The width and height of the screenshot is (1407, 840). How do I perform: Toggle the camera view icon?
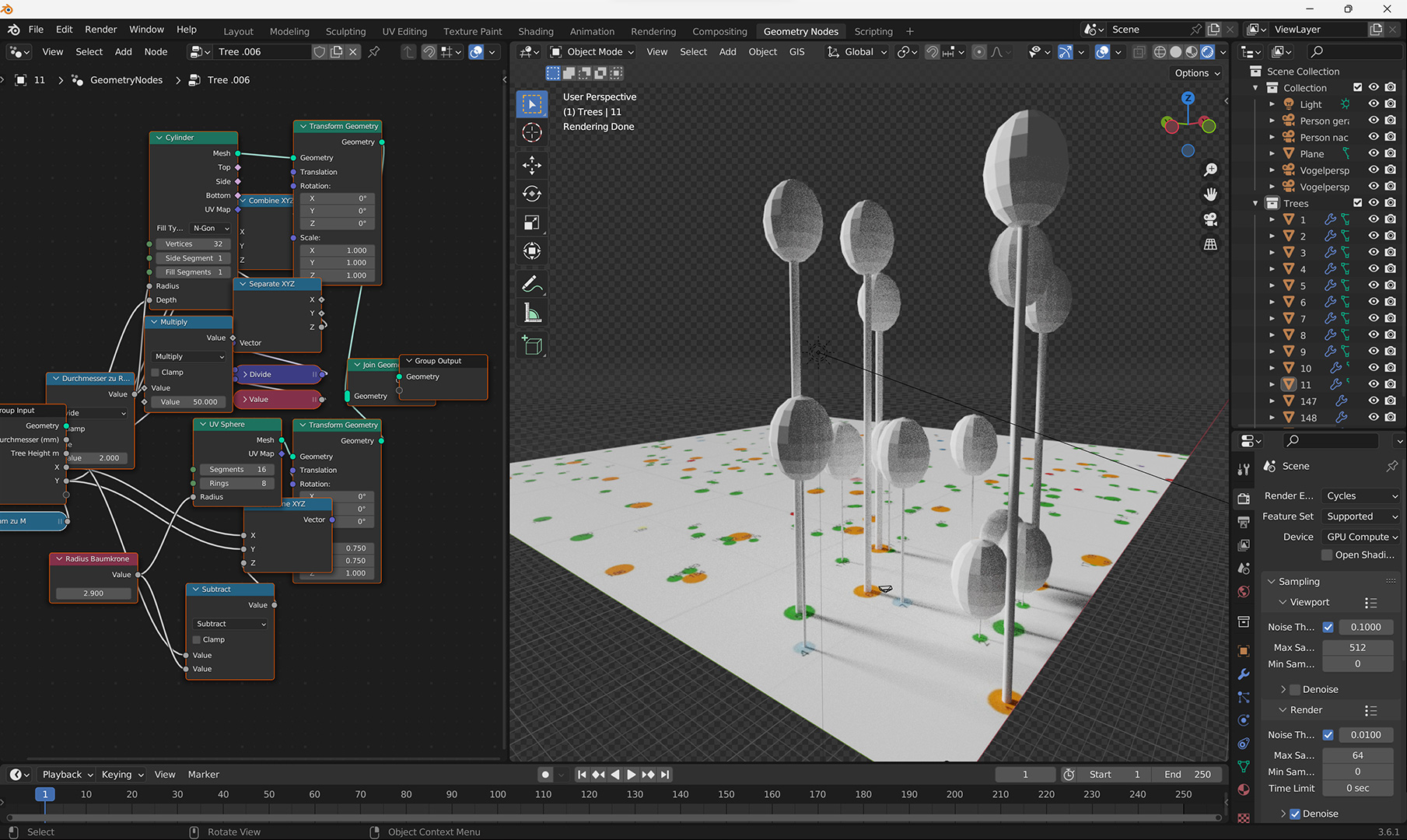1210,219
